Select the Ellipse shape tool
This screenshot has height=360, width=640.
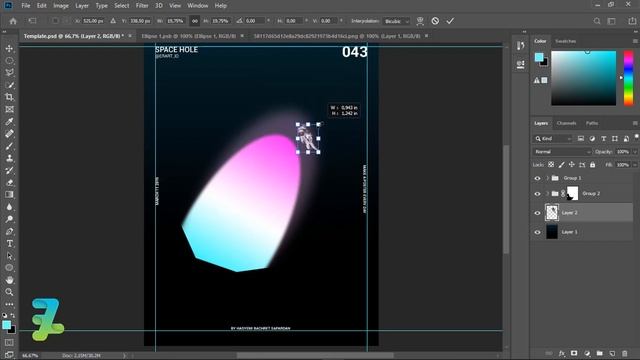click(x=9, y=268)
